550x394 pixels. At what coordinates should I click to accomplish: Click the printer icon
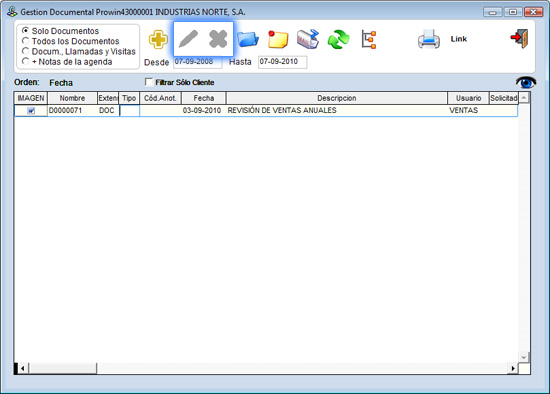429,39
